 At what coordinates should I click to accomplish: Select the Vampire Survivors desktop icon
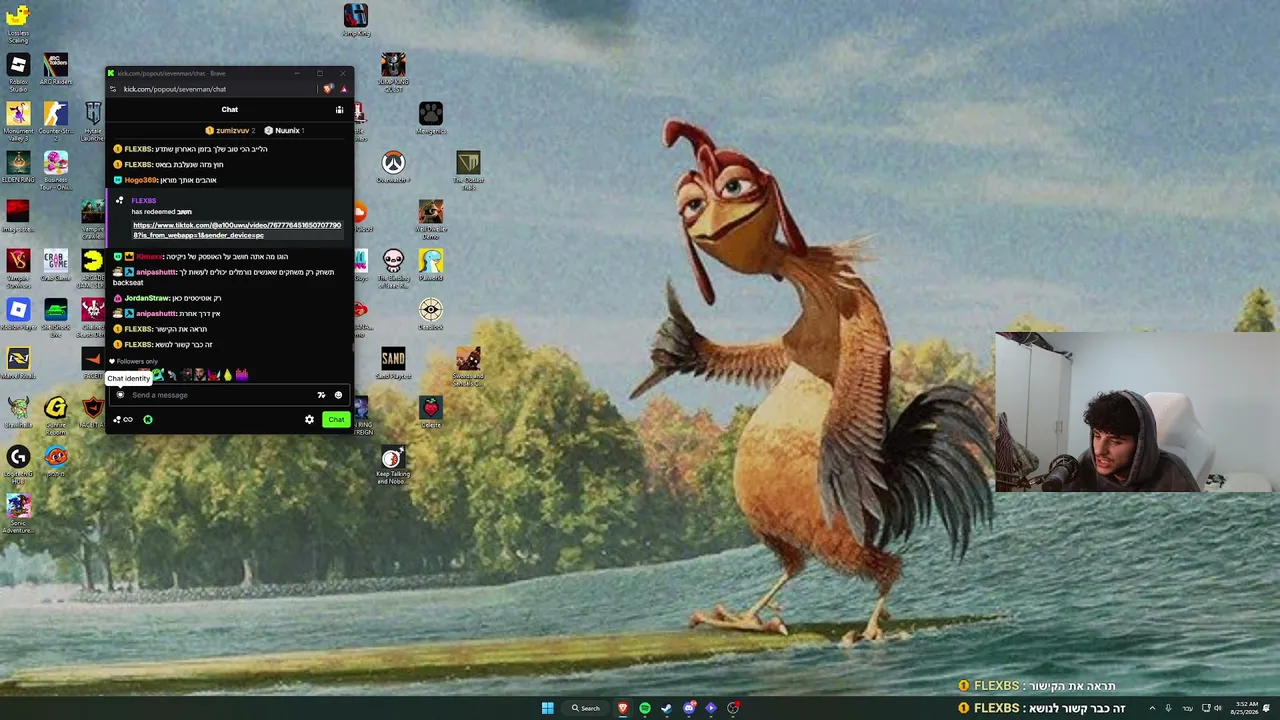click(18, 267)
